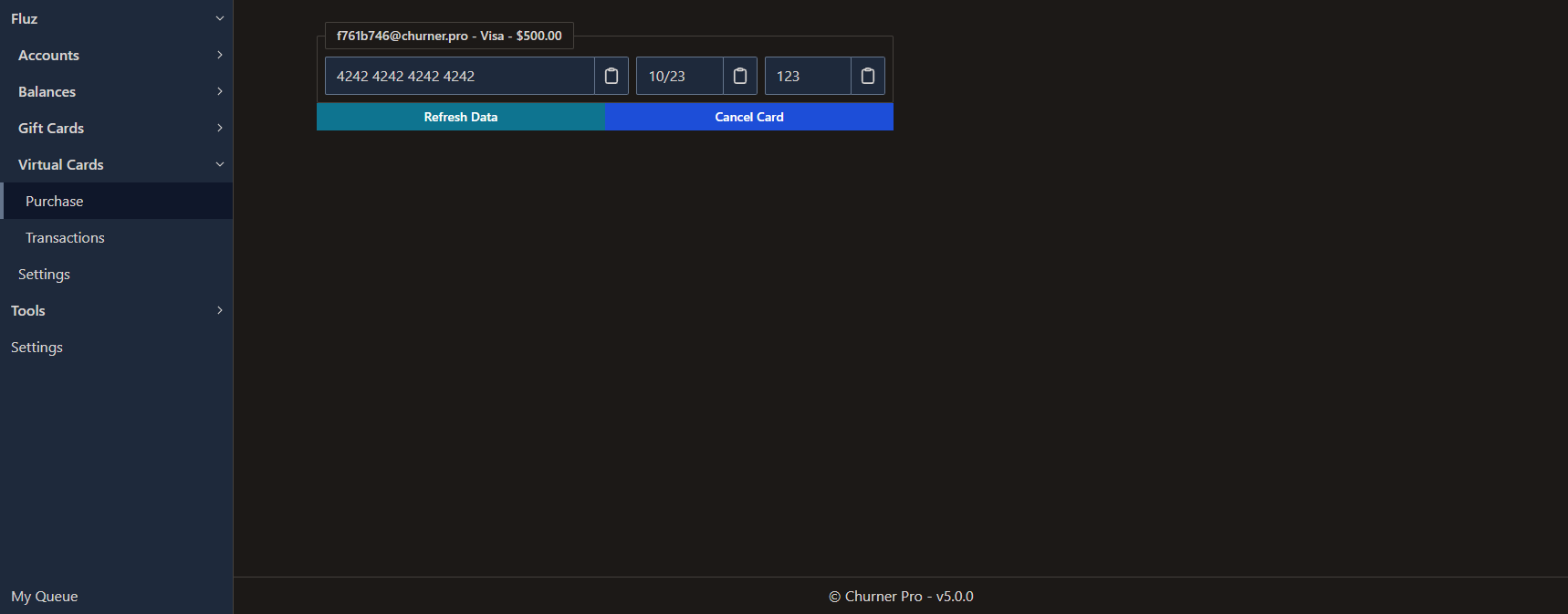Screen dimensions: 1568x614
Task: Click the Cancel Card button
Action: 748,117
